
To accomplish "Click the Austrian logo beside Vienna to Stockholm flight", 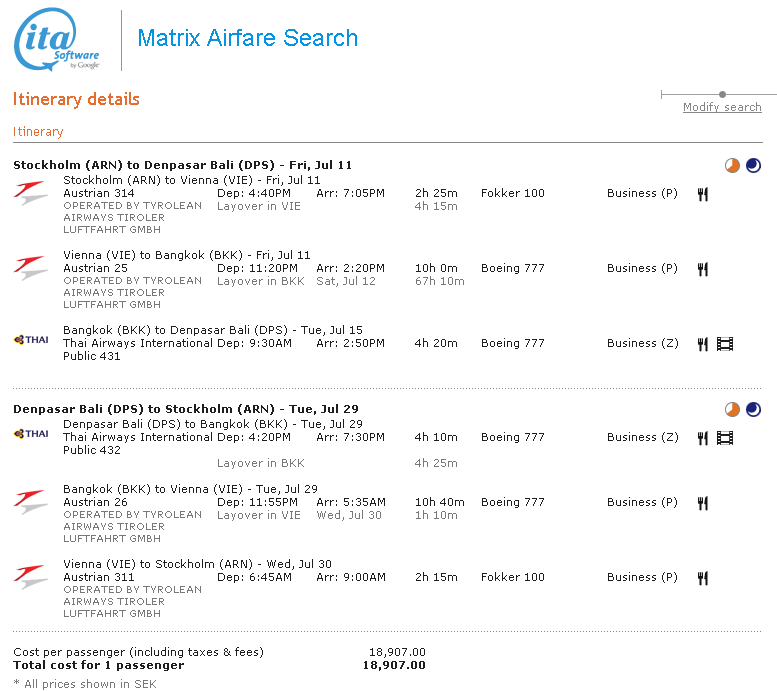I will (30, 576).
